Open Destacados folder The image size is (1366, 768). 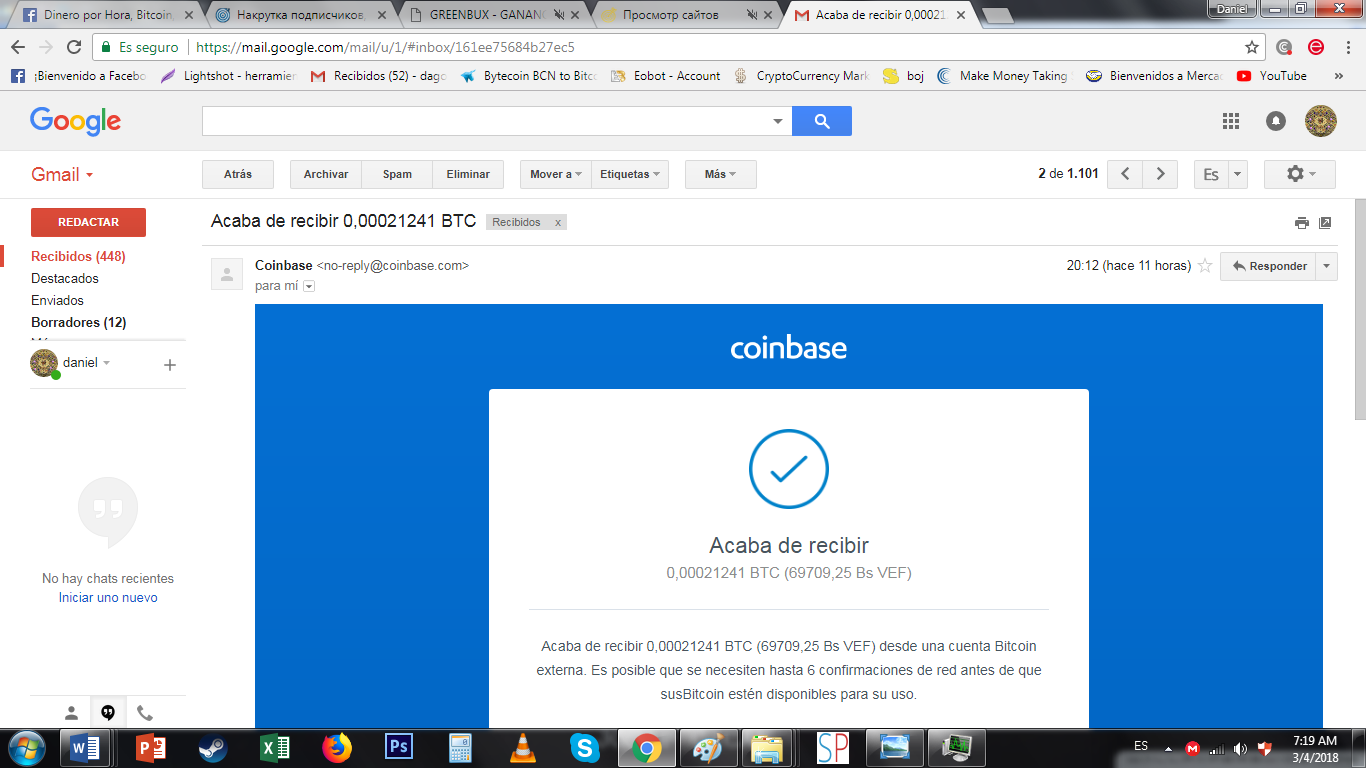pos(65,279)
